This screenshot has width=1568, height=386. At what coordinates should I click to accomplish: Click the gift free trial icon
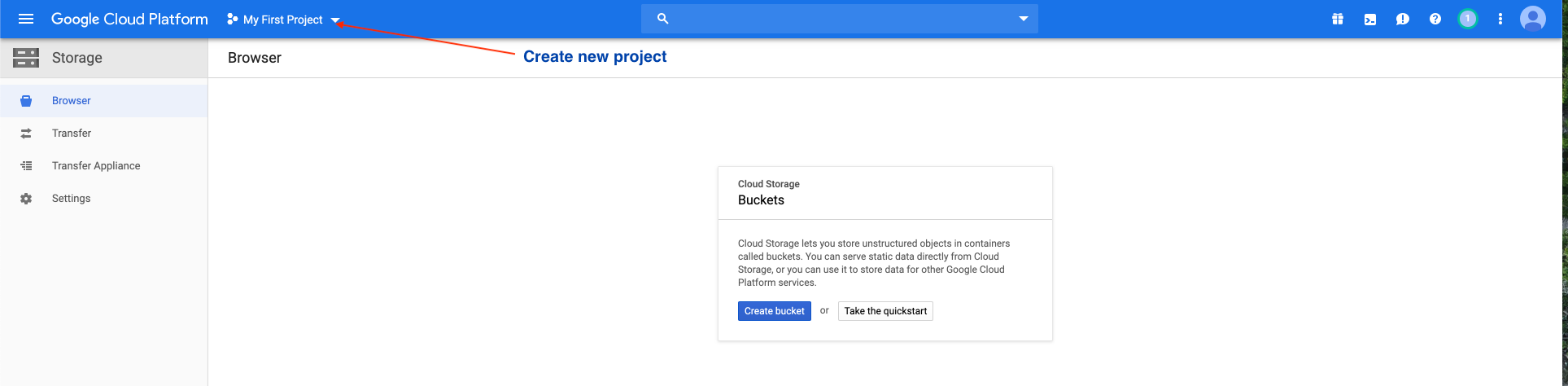[x=1337, y=19]
